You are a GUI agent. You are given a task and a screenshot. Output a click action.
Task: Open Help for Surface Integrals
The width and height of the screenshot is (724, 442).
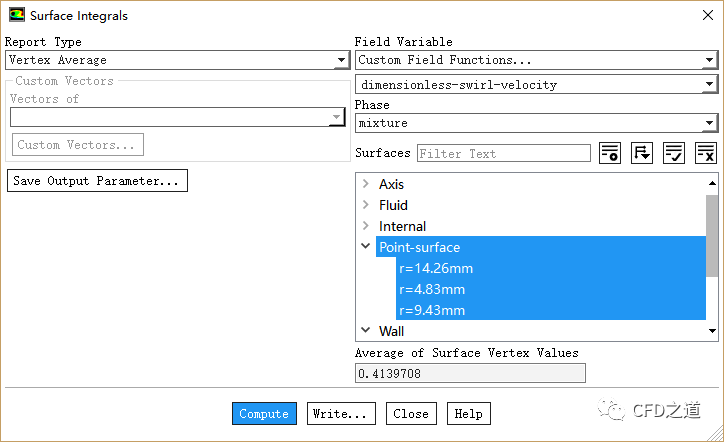(468, 414)
